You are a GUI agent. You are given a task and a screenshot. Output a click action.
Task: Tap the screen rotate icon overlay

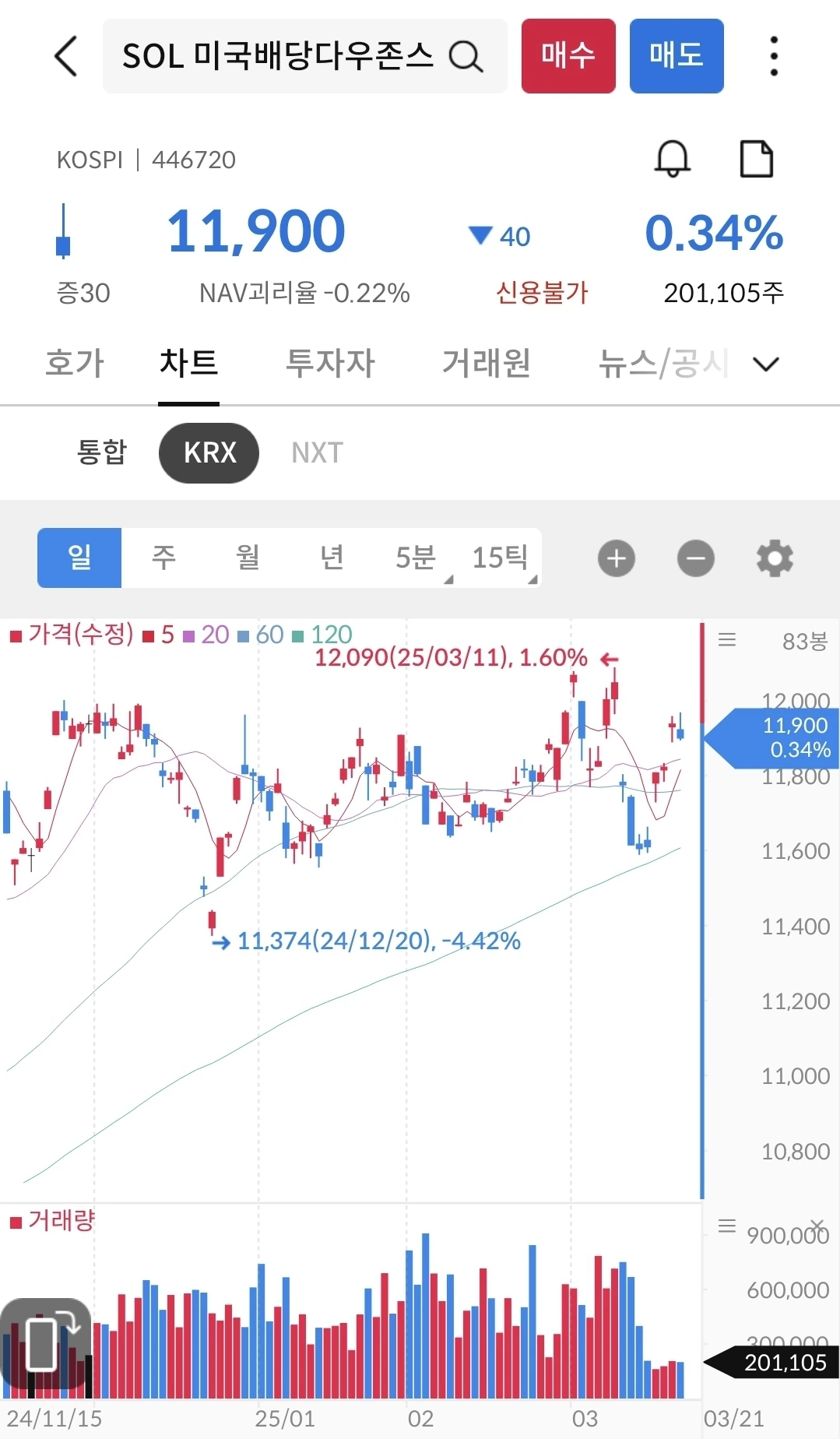[46, 1344]
